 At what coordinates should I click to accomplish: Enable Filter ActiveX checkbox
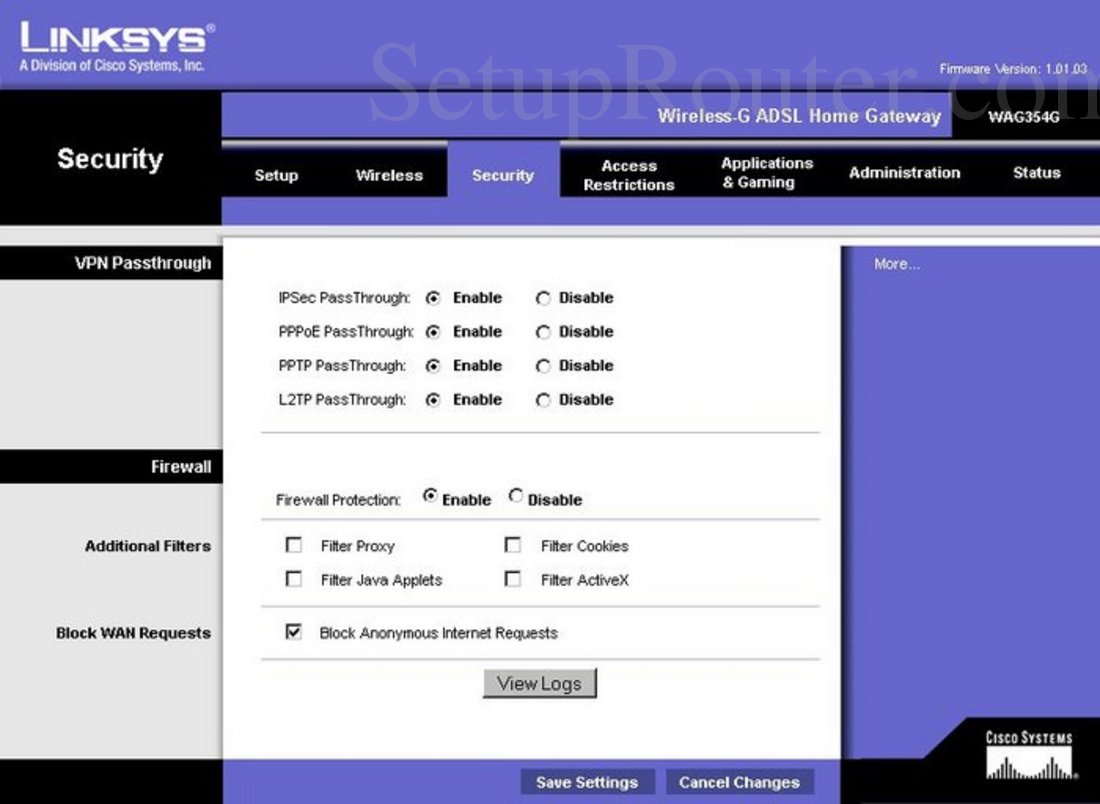[x=513, y=580]
